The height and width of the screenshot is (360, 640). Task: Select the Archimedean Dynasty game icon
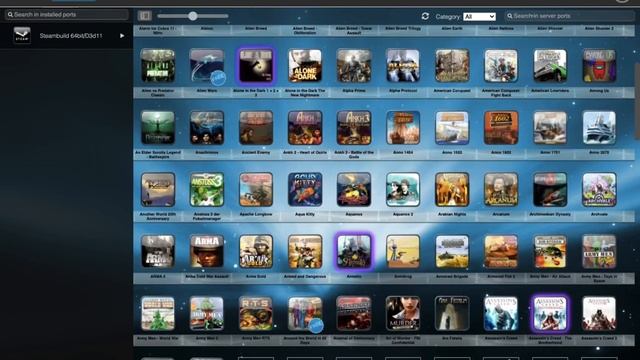point(550,189)
